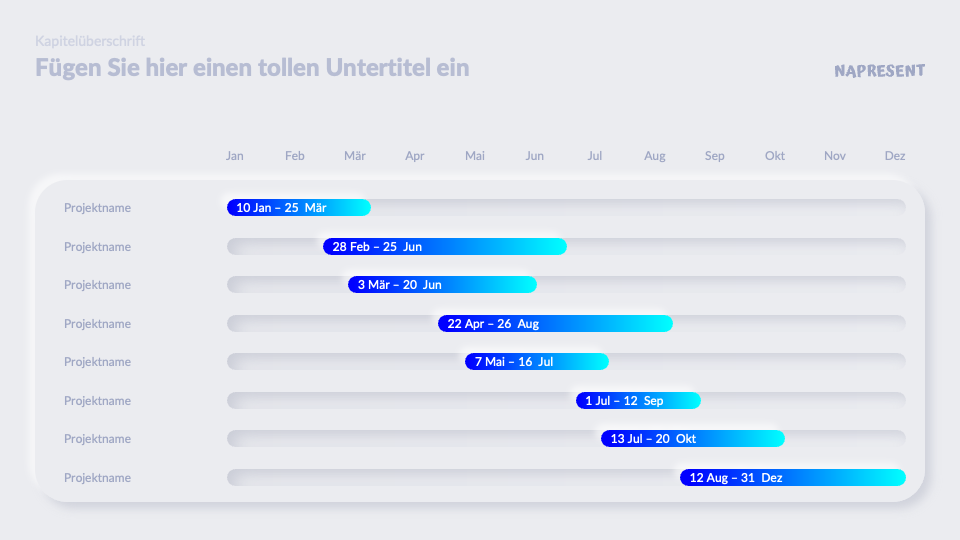960x540 pixels.
Task: Click the 'Mär' month label
Action: click(x=355, y=156)
